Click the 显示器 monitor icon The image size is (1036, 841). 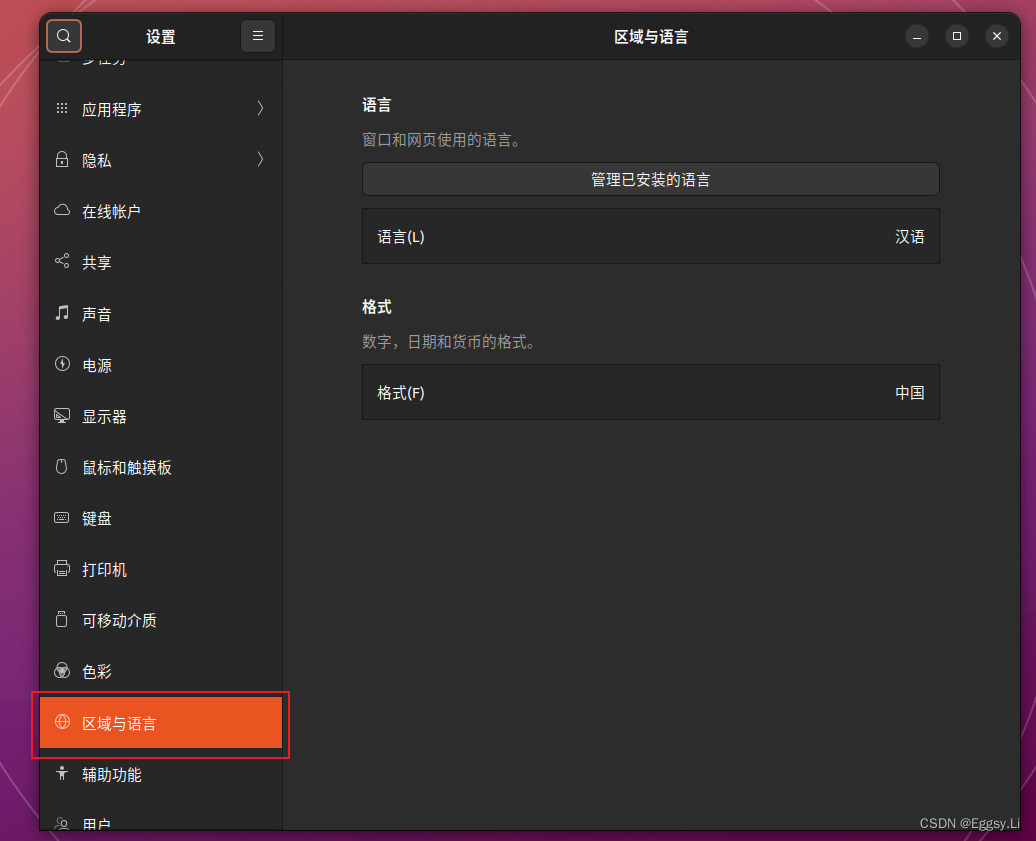62,416
